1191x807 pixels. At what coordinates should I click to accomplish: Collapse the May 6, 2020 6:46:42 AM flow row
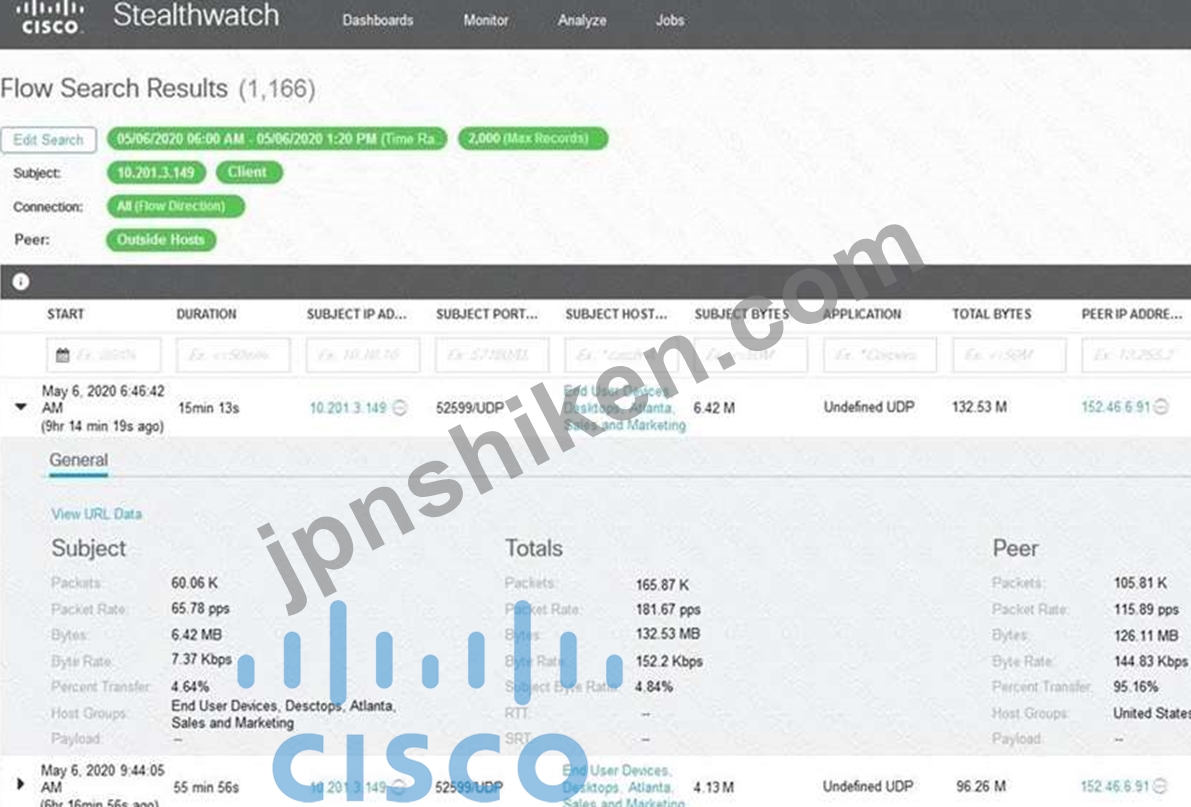(x=21, y=407)
